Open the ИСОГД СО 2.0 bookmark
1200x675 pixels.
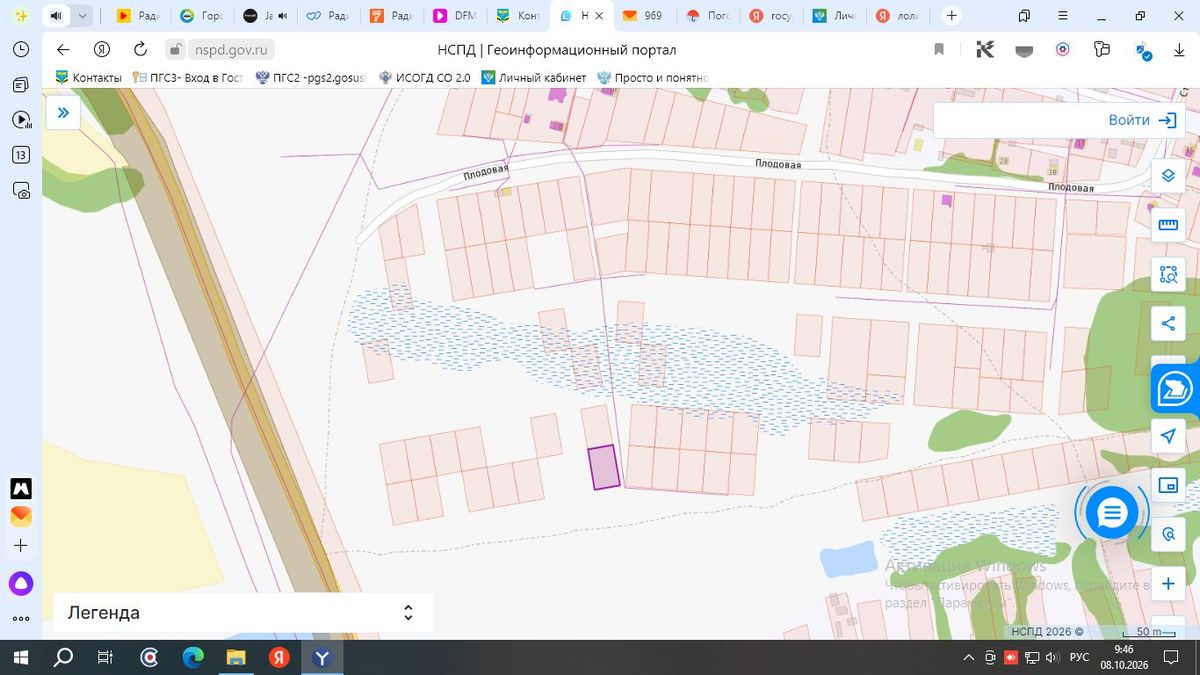425,78
